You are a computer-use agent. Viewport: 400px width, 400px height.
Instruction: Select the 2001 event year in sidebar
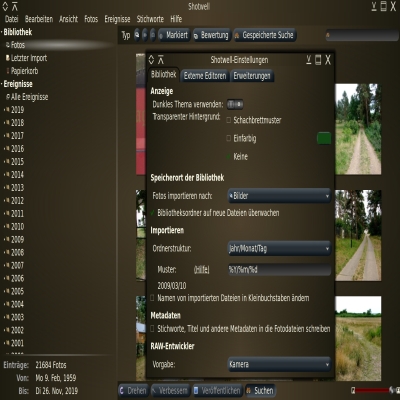tap(17, 343)
